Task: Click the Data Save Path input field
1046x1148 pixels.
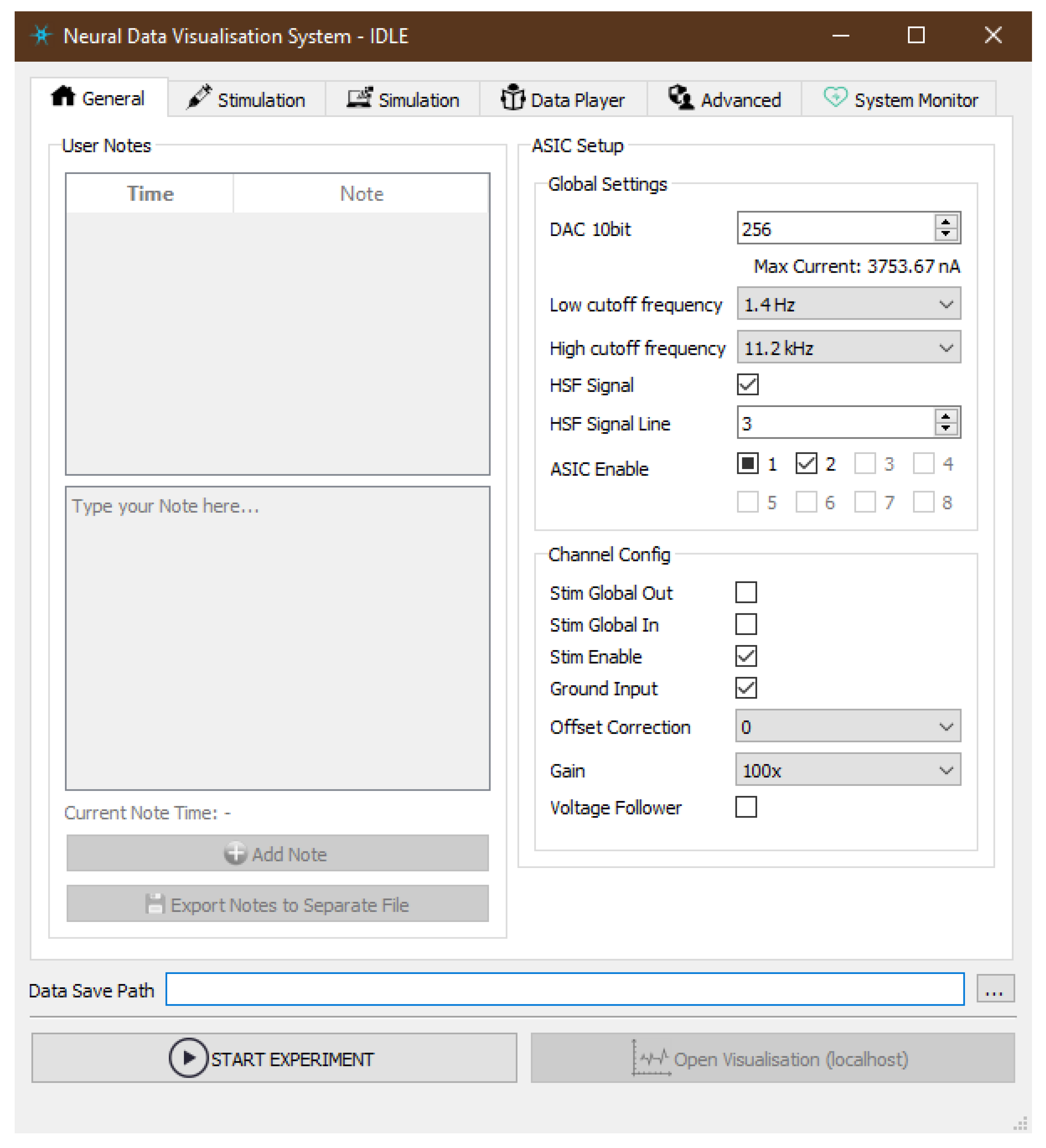Action: 564,990
